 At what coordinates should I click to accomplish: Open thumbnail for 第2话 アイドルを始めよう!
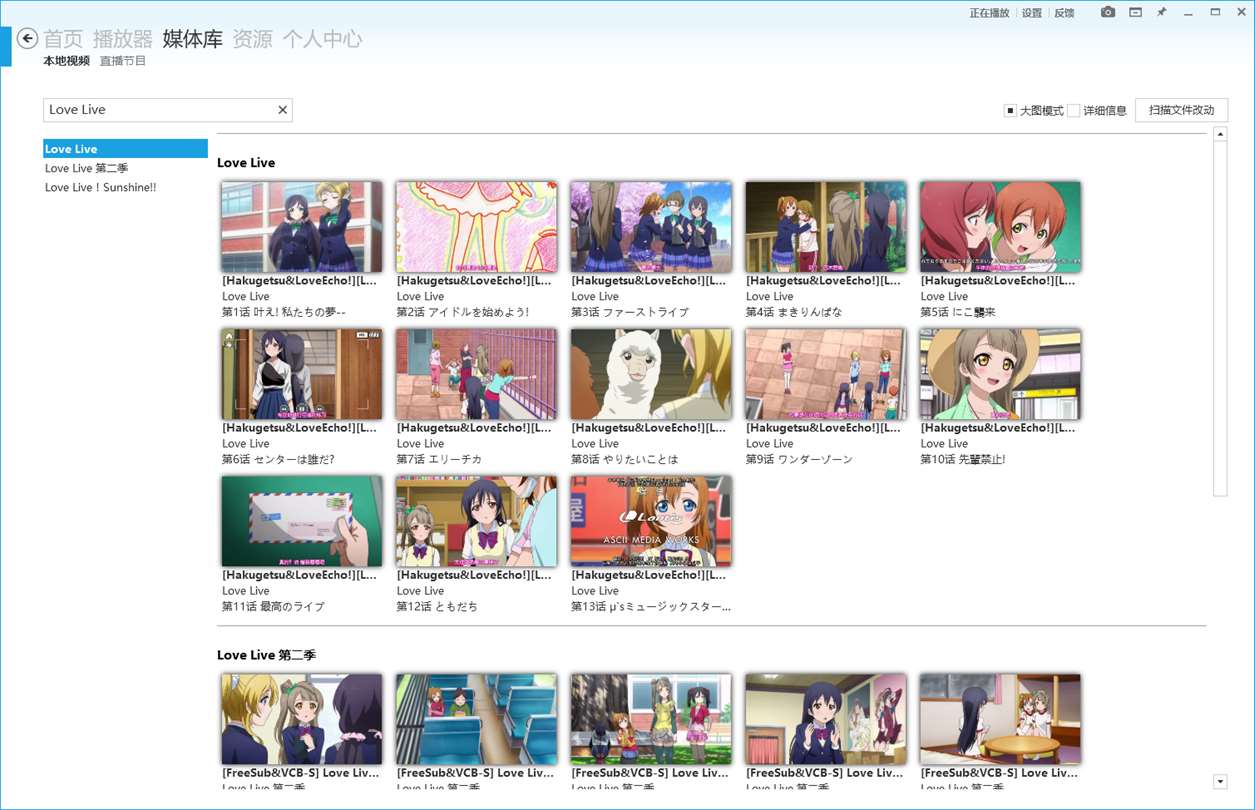(476, 227)
